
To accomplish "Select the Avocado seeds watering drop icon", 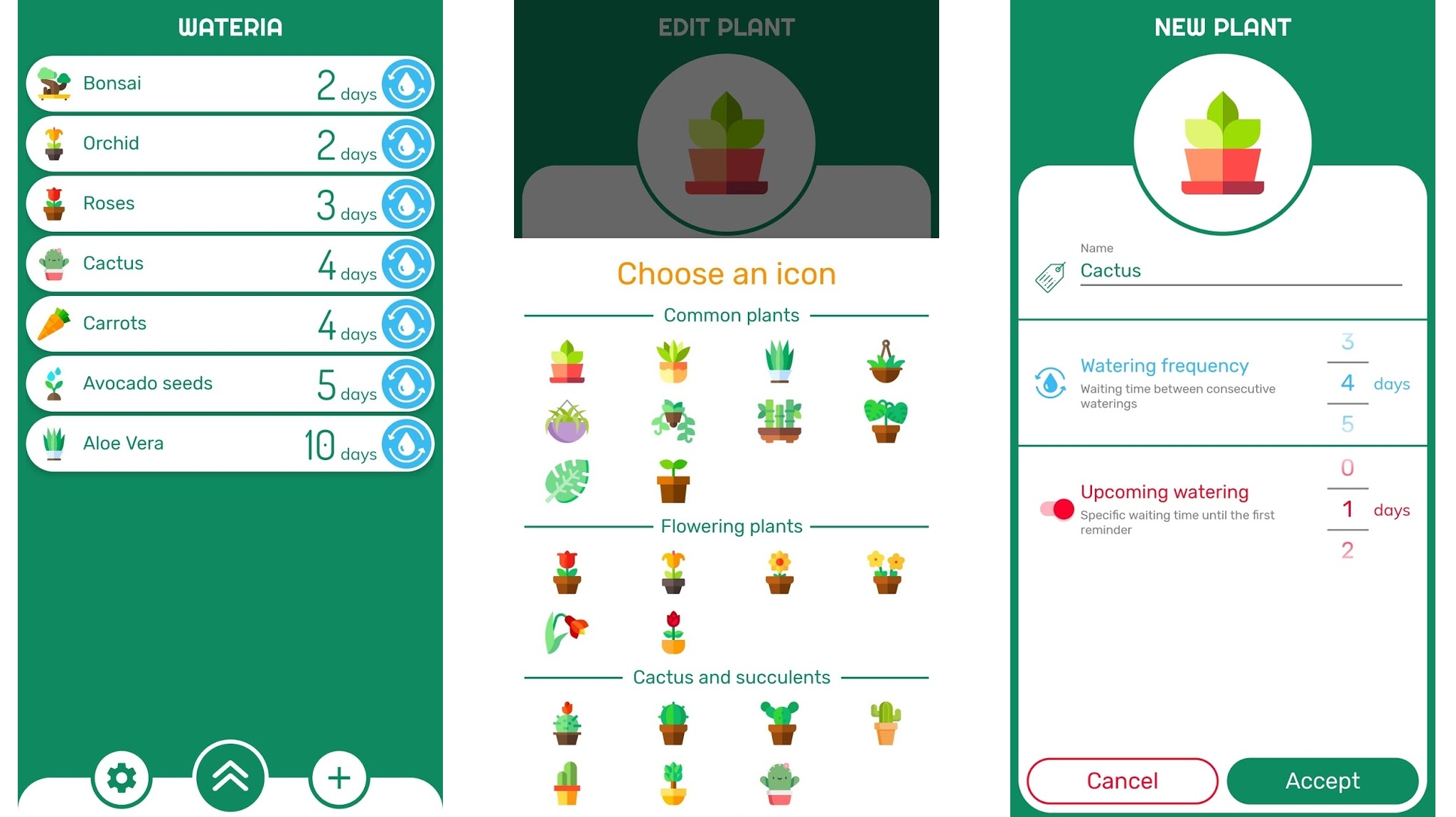I will coord(408,383).
